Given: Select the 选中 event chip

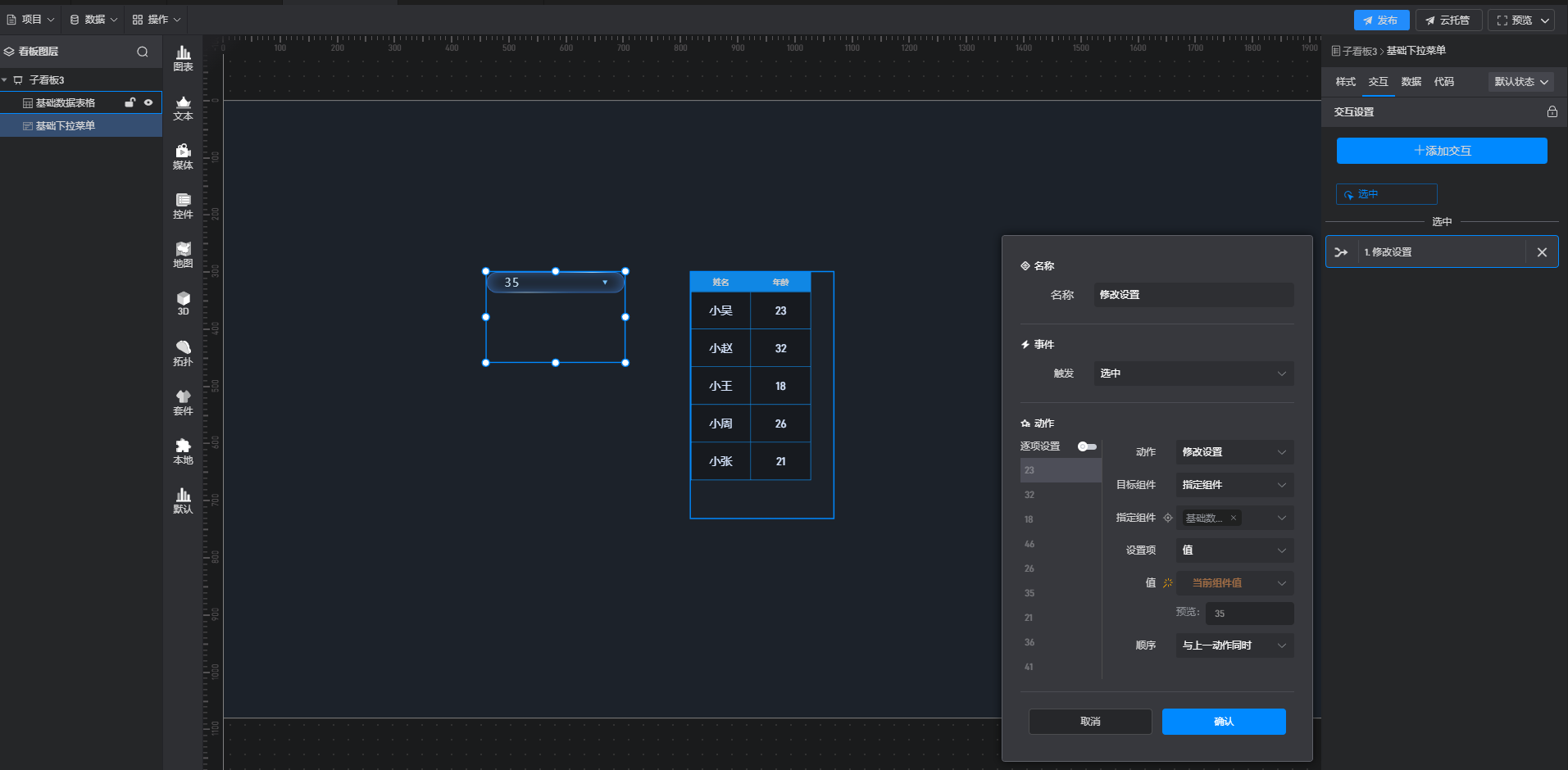Looking at the screenshot, I should coord(1387,194).
